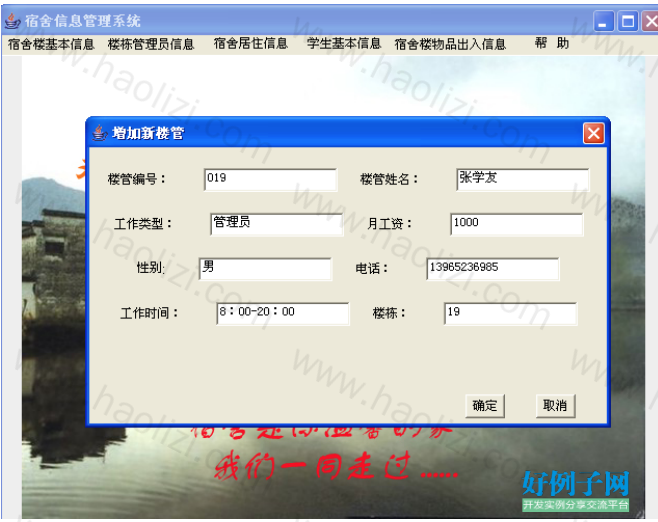Click the 工作时间 field with 8:00-20:00
This screenshot has height=522, width=658.
click(282, 313)
